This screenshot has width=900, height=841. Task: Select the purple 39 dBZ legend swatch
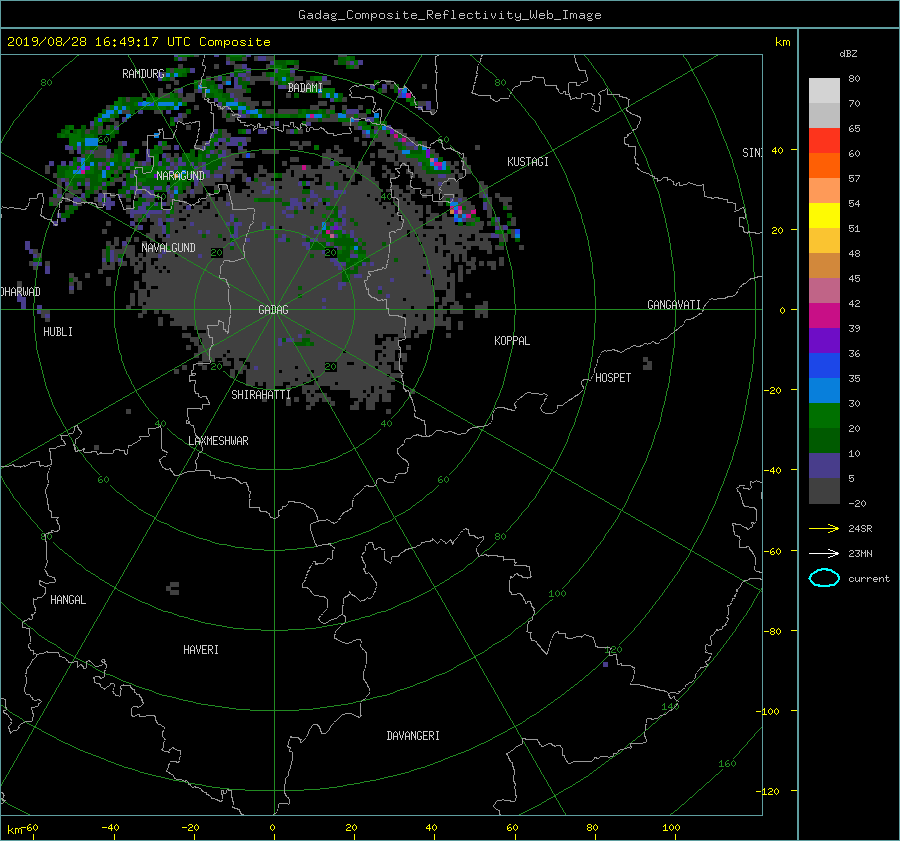point(824,340)
